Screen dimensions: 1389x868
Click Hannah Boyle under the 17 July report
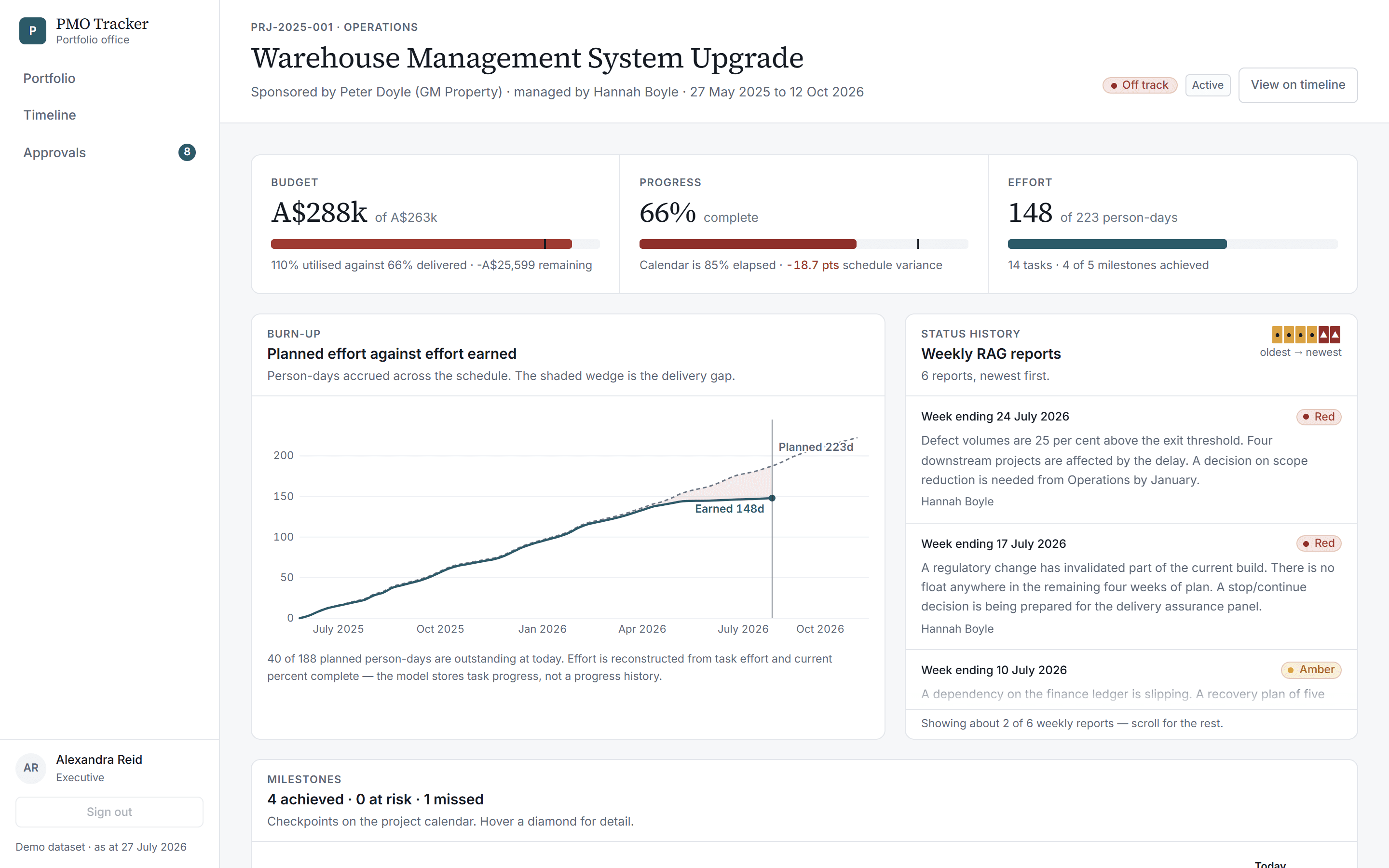957,629
